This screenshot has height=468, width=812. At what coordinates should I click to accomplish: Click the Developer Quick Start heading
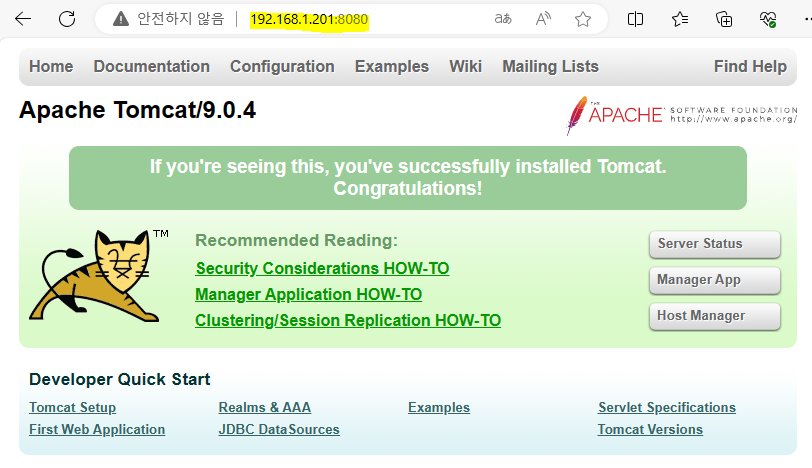[120, 379]
